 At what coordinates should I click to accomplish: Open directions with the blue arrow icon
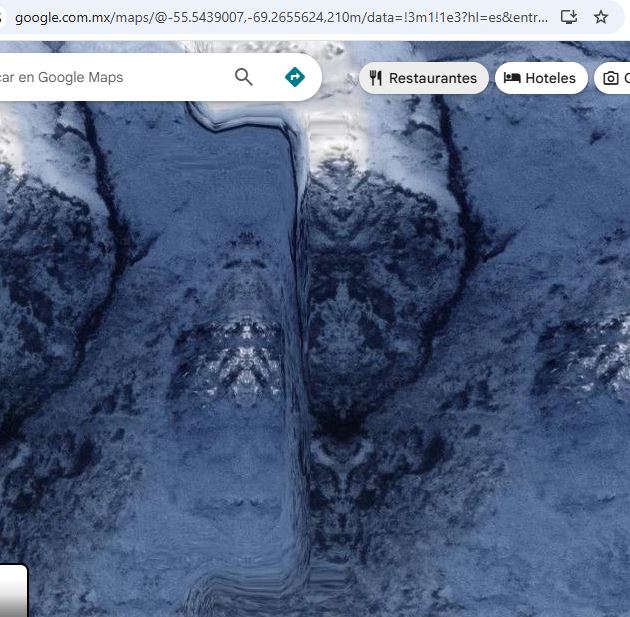[295, 77]
